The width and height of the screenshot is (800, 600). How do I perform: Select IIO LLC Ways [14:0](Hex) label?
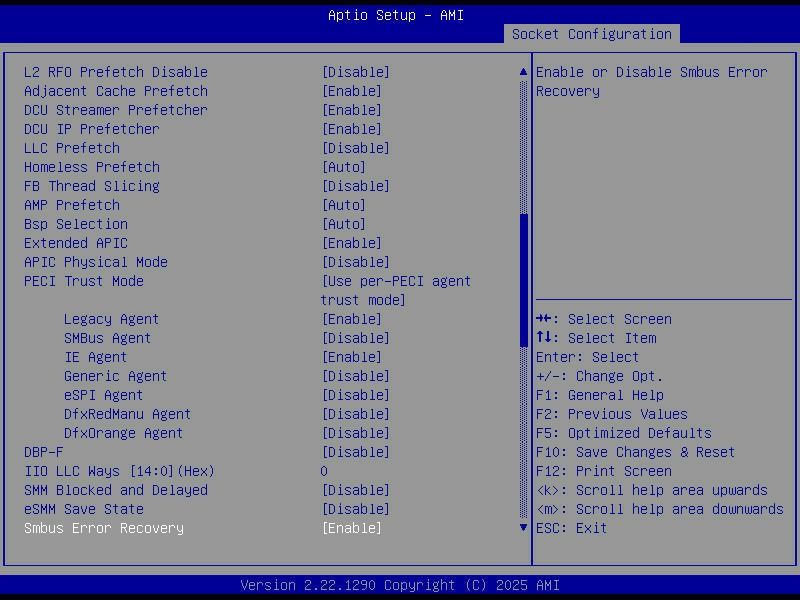119,471
